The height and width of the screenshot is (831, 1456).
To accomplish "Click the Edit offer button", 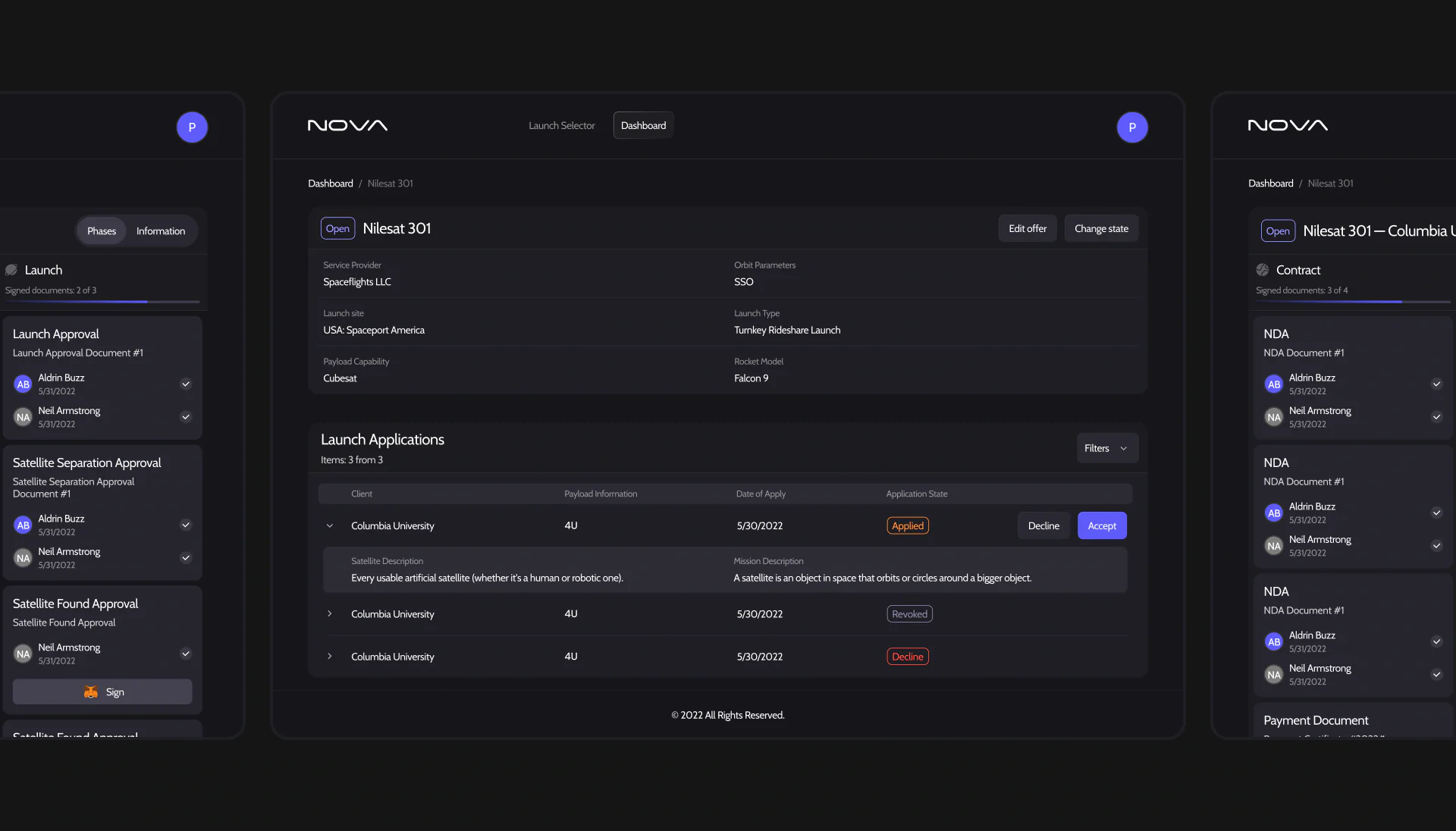I will pyautogui.click(x=1027, y=229).
